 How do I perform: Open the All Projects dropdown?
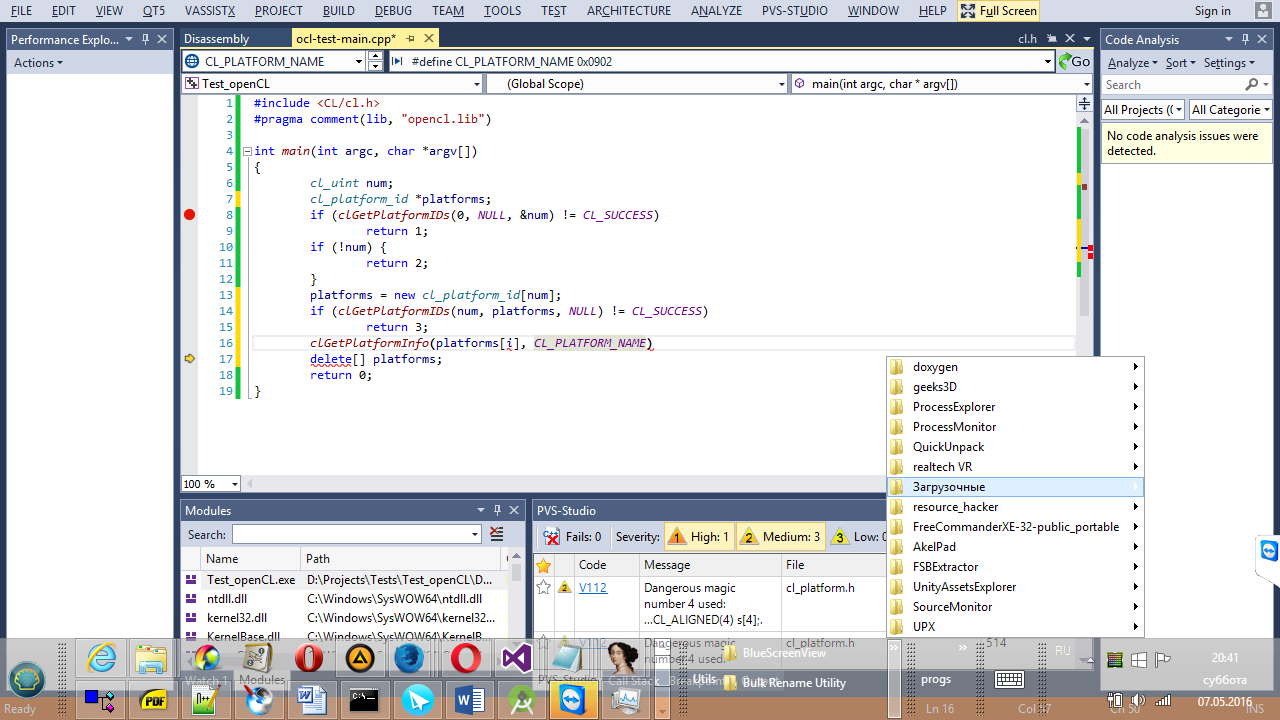coord(1142,110)
